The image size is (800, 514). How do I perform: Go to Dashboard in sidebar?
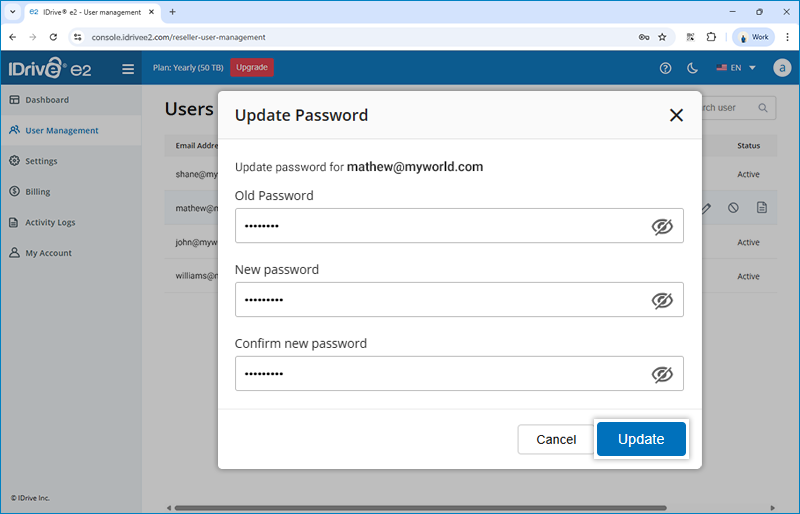47,100
